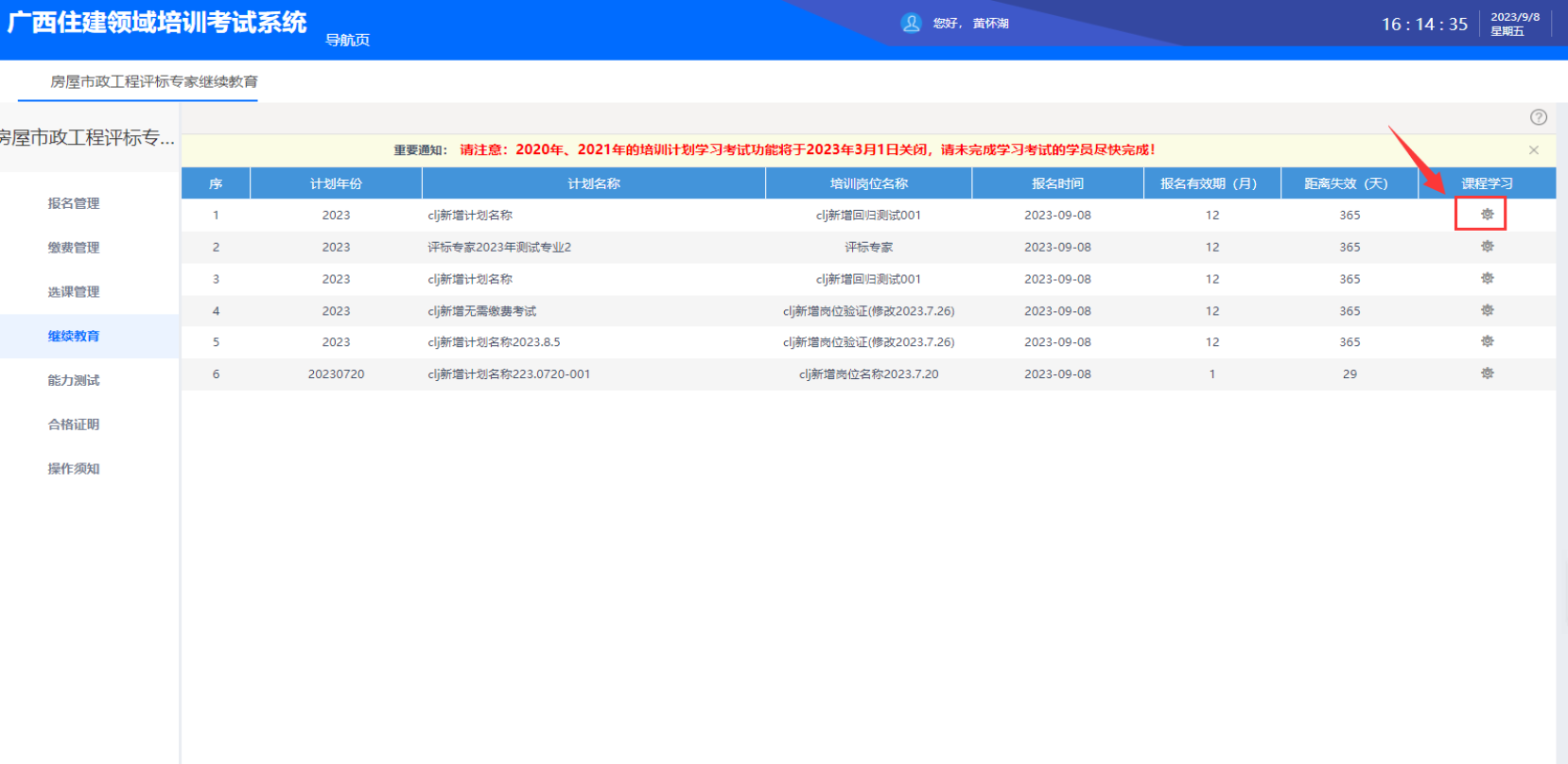The width and height of the screenshot is (1568, 764).
Task: Click the gear icon in row 4
Action: (x=1487, y=310)
